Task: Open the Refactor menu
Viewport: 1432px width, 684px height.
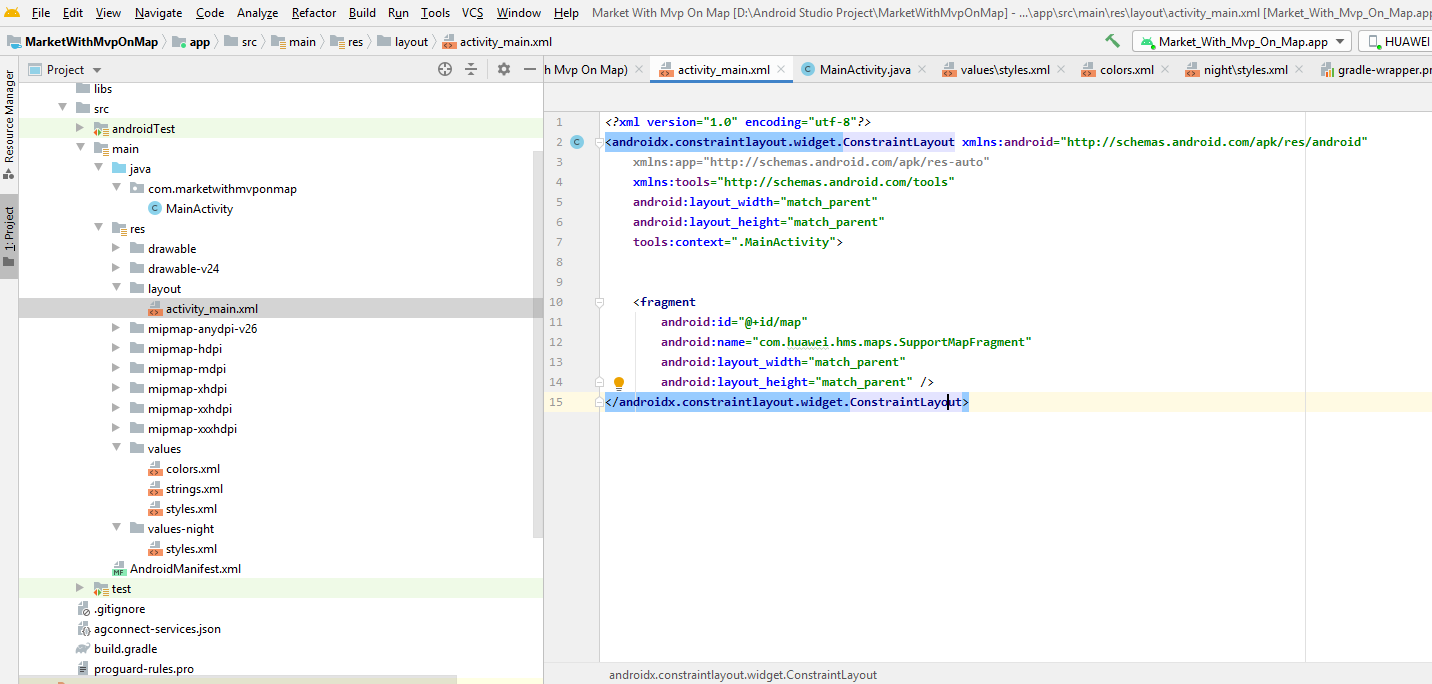Action: click(314, 12)
